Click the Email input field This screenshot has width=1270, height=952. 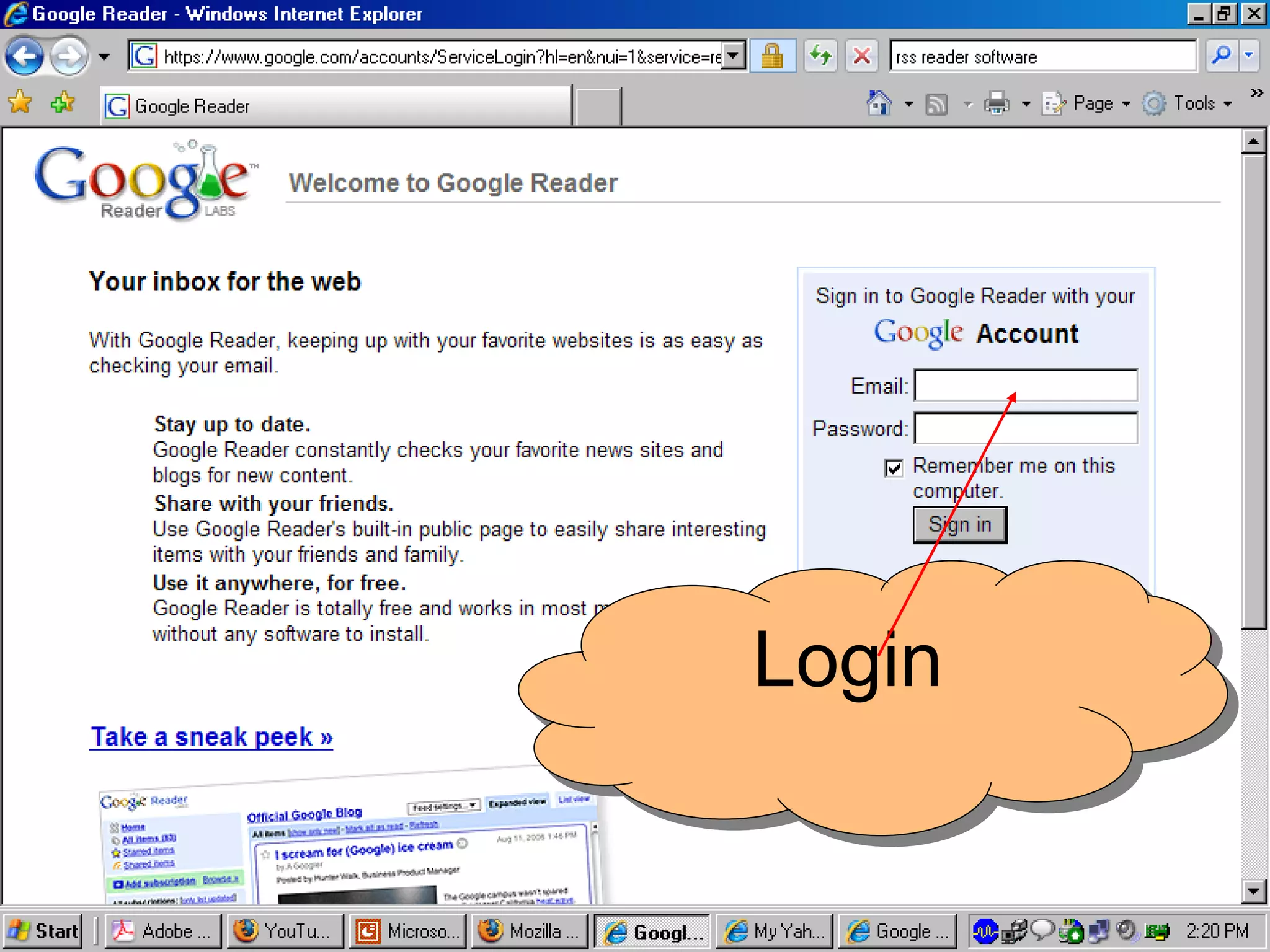(1026, 386)
